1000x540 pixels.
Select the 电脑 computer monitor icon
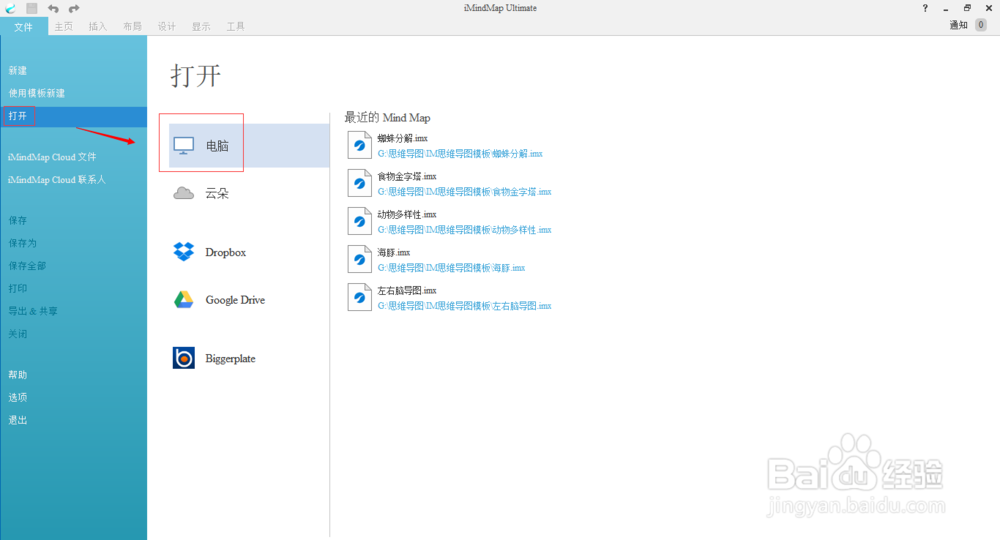tap(184, 146)
